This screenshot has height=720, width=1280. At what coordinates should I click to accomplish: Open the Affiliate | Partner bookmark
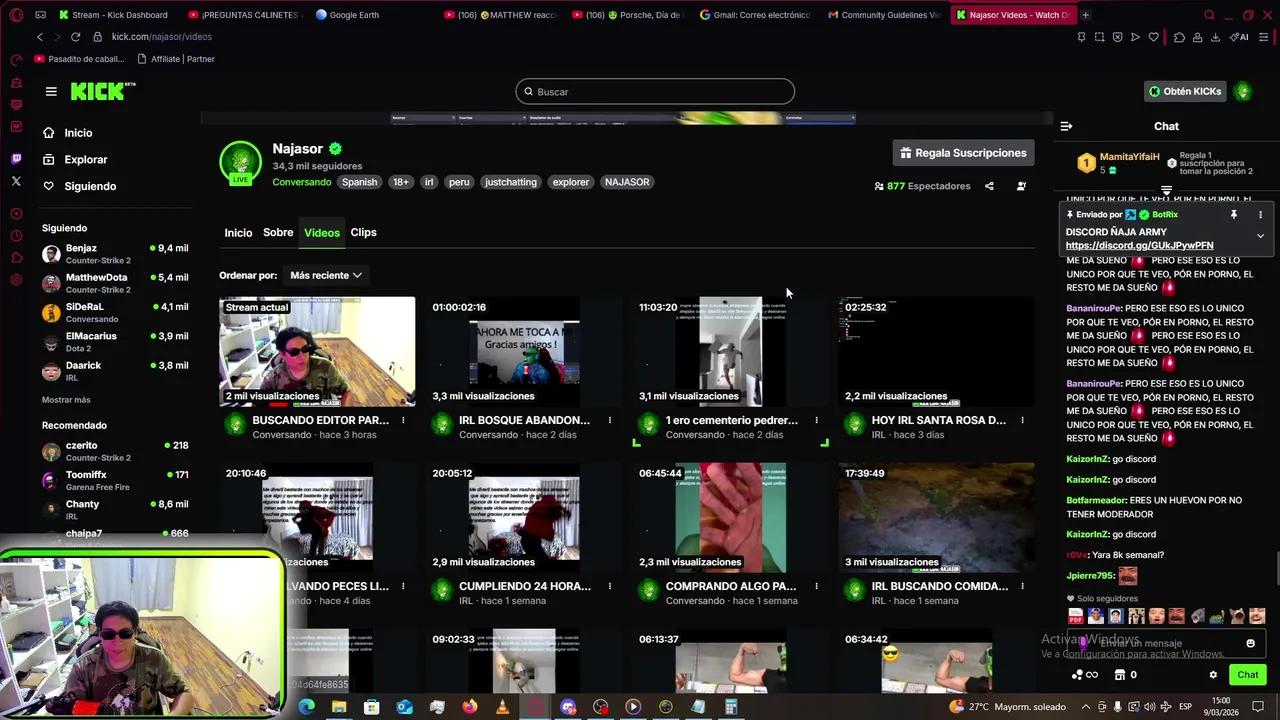tap(176, 59)
